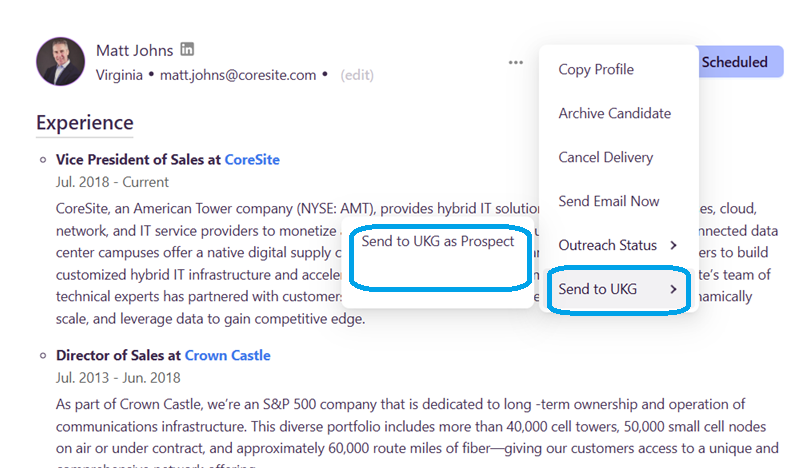Open Matt Johns' LinkedIn profile icon
This screenshot has width=810, height=468.
pyautogui.click(x=187, y=50)
